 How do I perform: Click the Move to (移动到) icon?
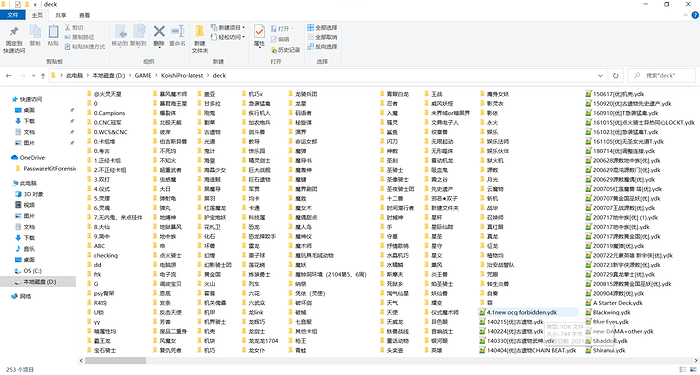tap(120, 31)
